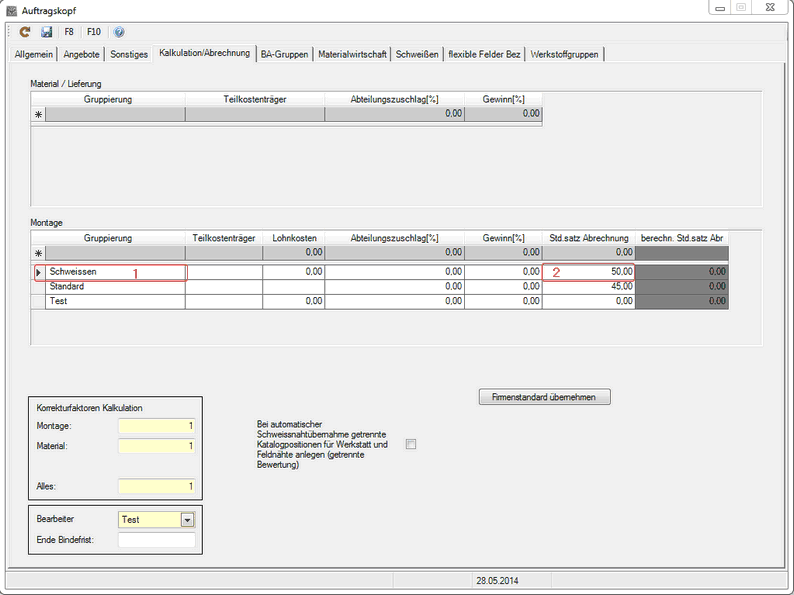
Task: Select the Schweissen row arrow marker
Action: (39, 272)
